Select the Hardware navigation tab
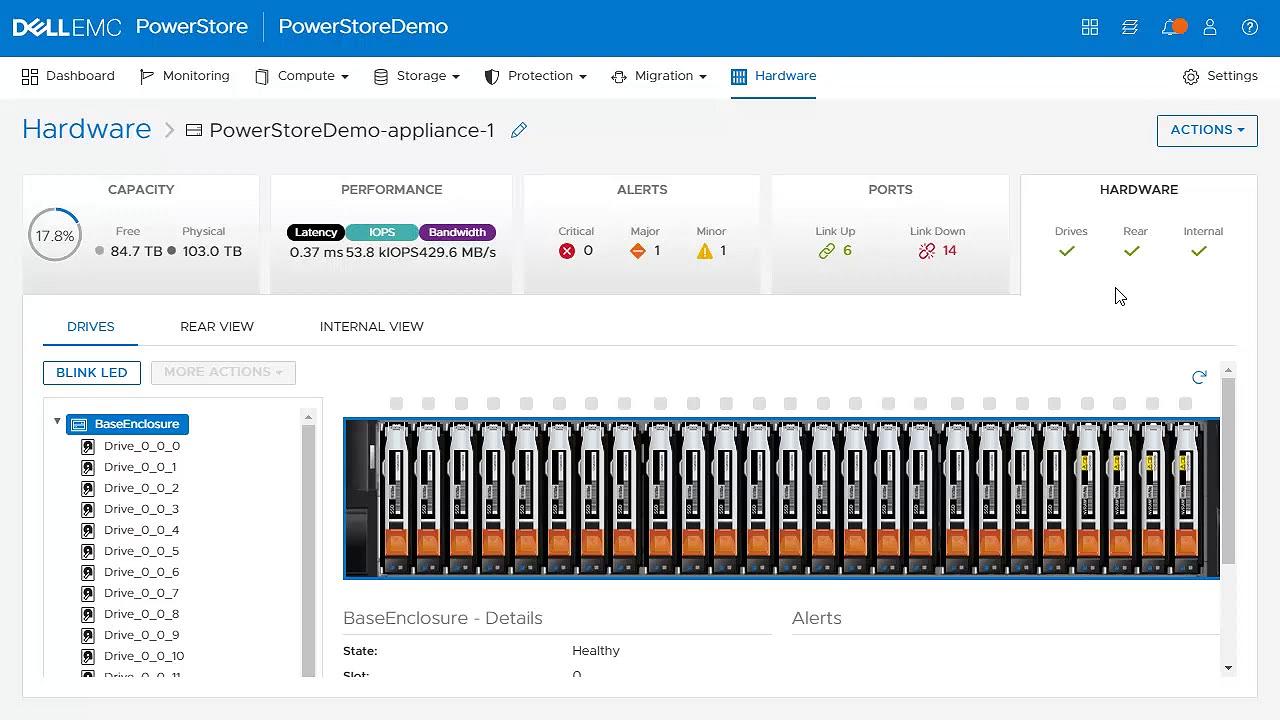Screen dimensions: 1280x720 click(774, 76)
